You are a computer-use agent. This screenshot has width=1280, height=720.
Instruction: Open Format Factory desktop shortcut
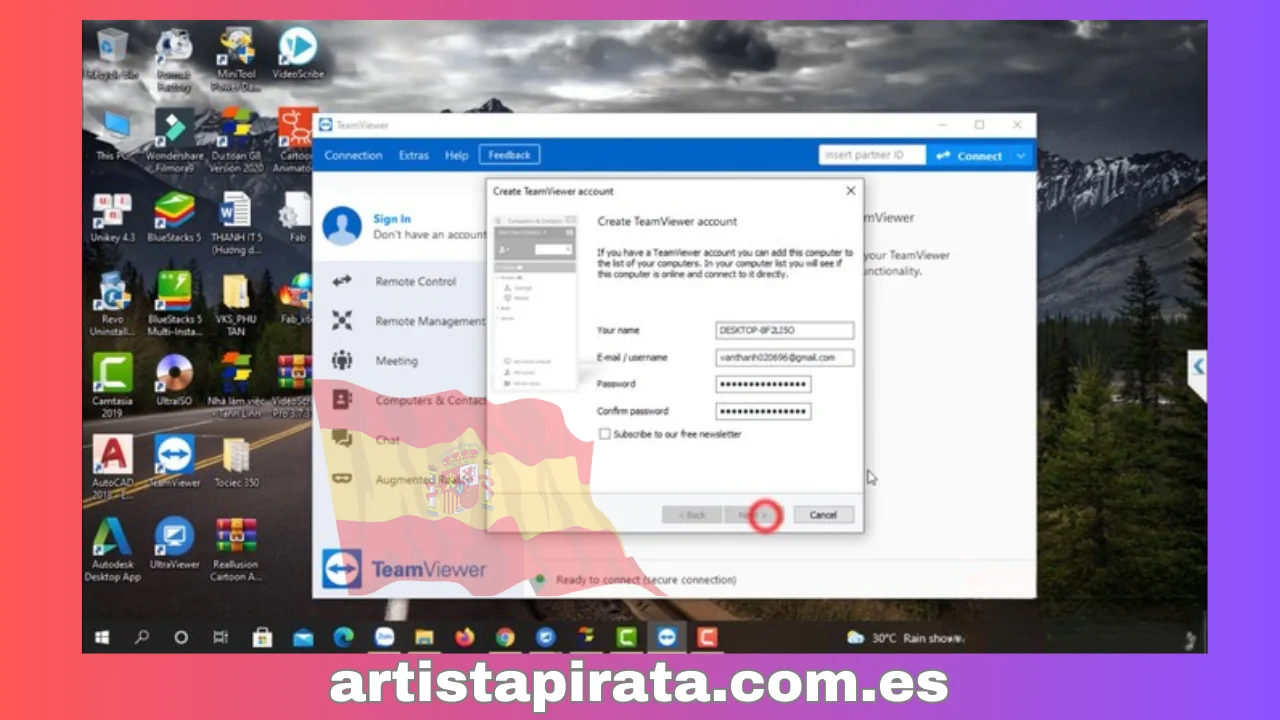174,60
